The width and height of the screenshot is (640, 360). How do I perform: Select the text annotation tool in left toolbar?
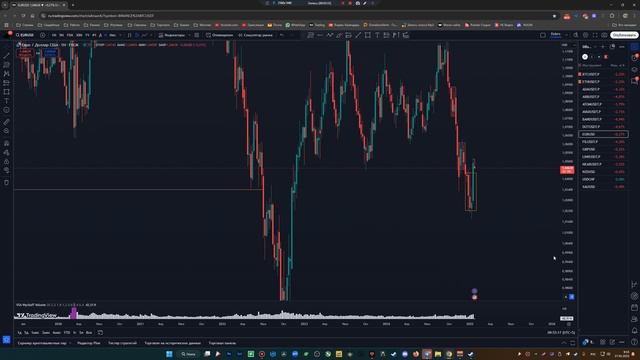point(7,101)
